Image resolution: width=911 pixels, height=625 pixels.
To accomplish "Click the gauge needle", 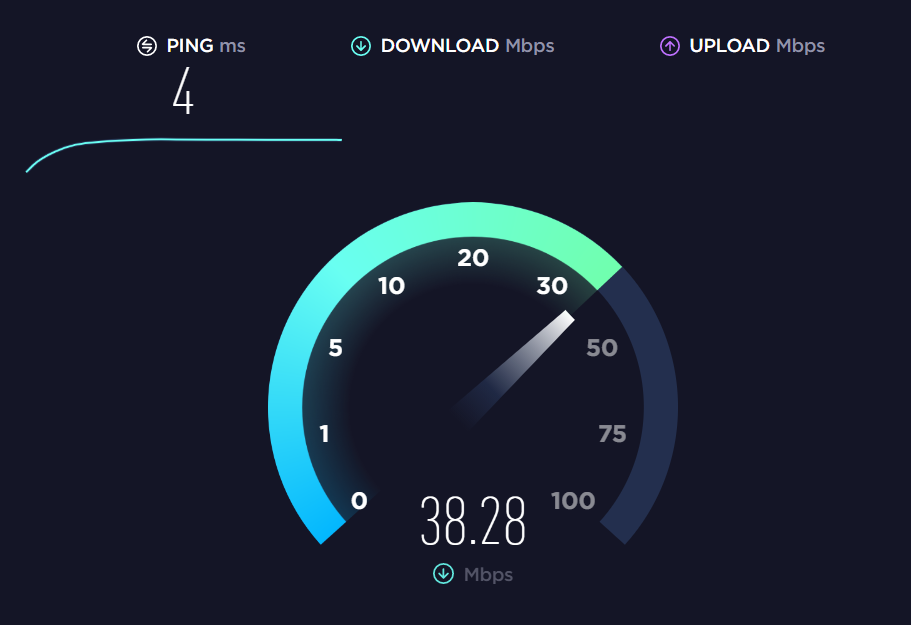I will 514,369.
